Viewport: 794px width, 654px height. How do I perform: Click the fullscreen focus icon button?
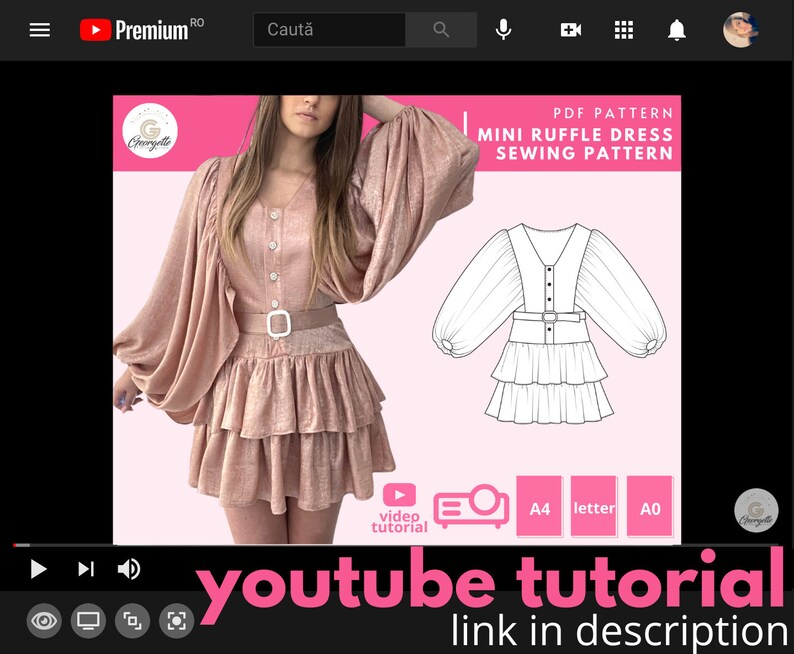pyautogui.click(x=177, y=621)
